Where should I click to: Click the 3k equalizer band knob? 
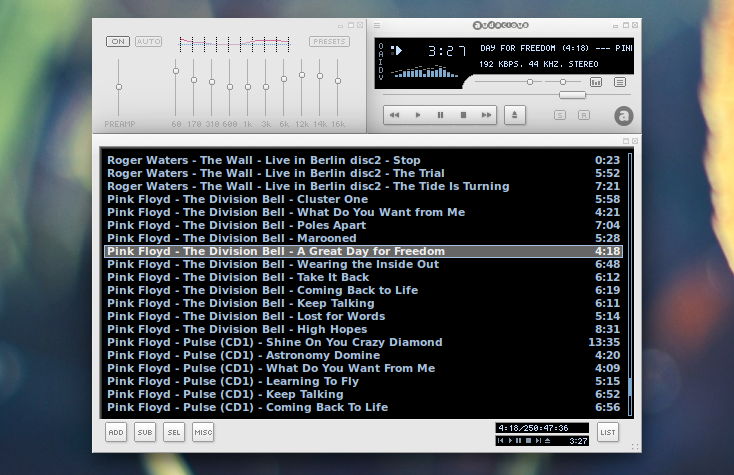click(x=266, y=87)
